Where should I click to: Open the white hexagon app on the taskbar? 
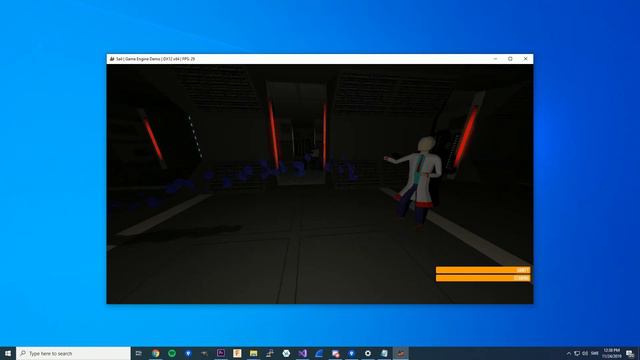[x=286, y=353]
